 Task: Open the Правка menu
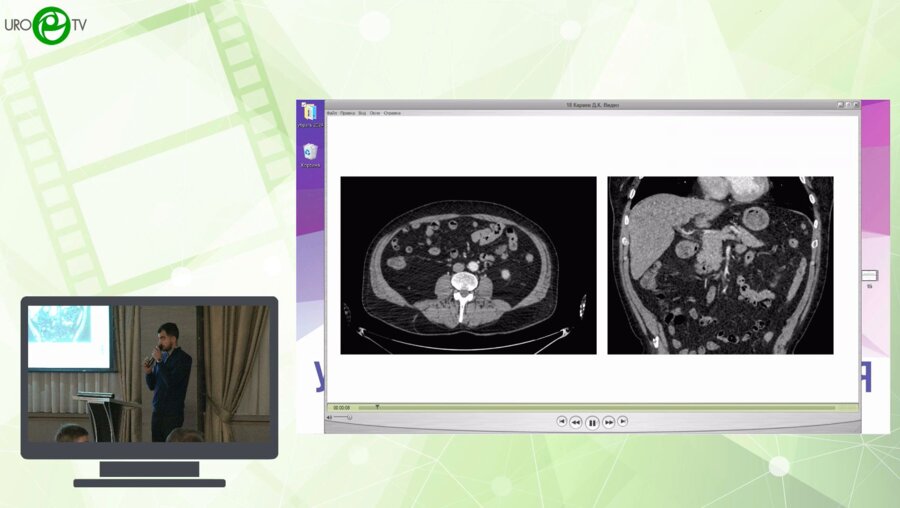click(347, 113)
